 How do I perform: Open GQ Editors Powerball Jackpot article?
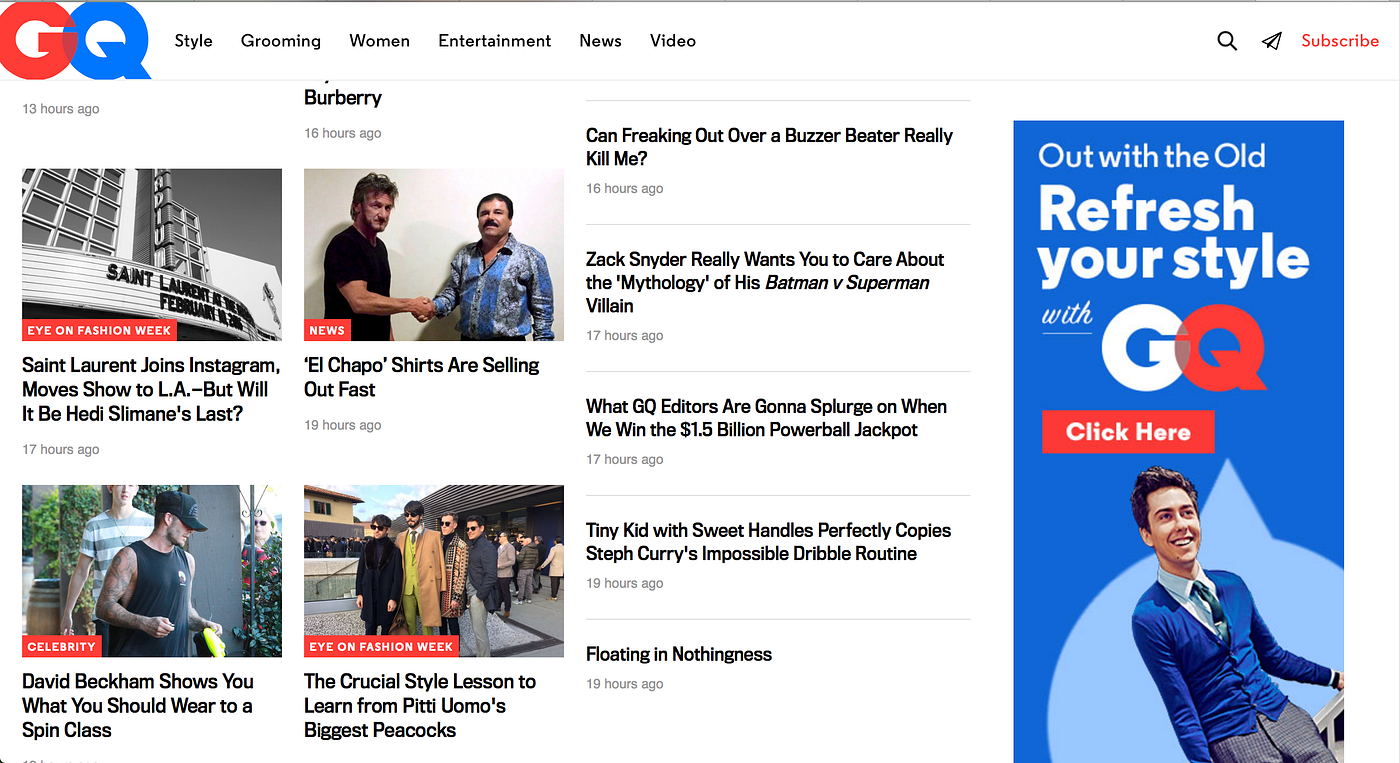tap(766, 418)
